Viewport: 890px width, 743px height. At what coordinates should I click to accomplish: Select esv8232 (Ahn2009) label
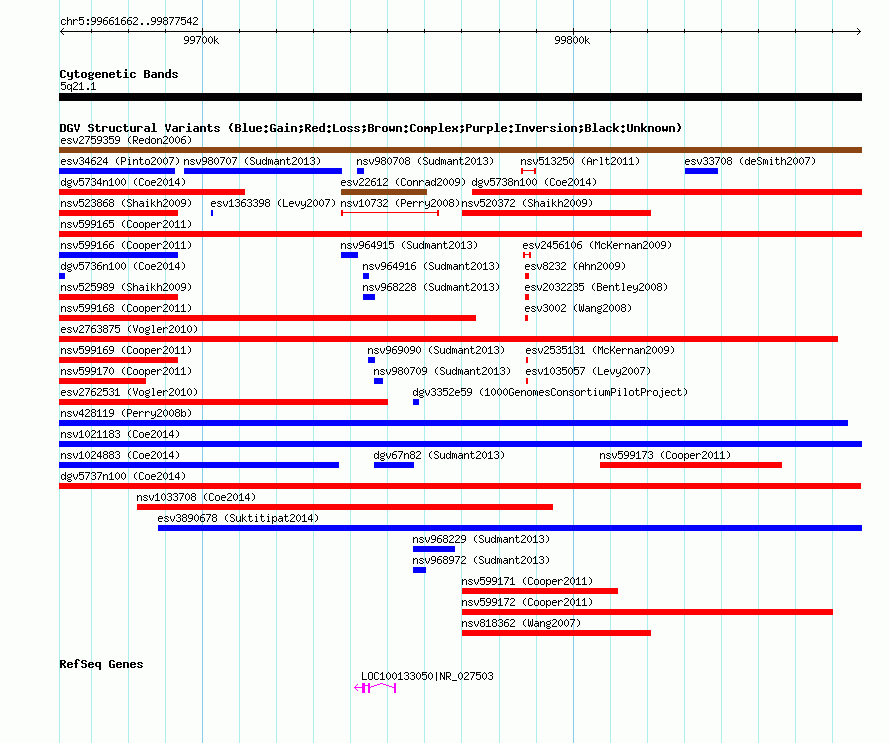click(x=575, y=266)
